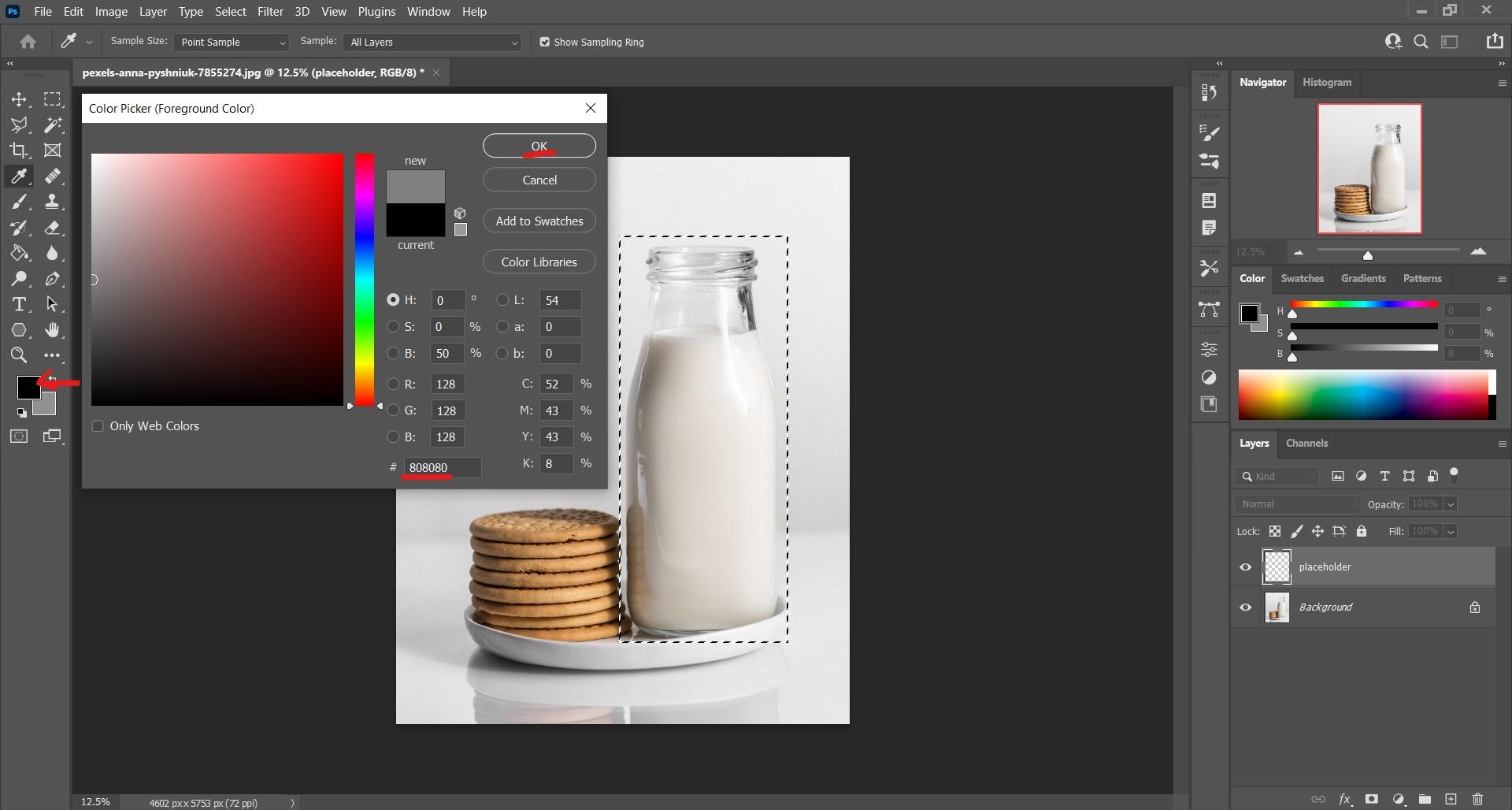Click the Navigator zoom slider
The height and width of the screenshot is (810, 1512).
(1388, 252)
